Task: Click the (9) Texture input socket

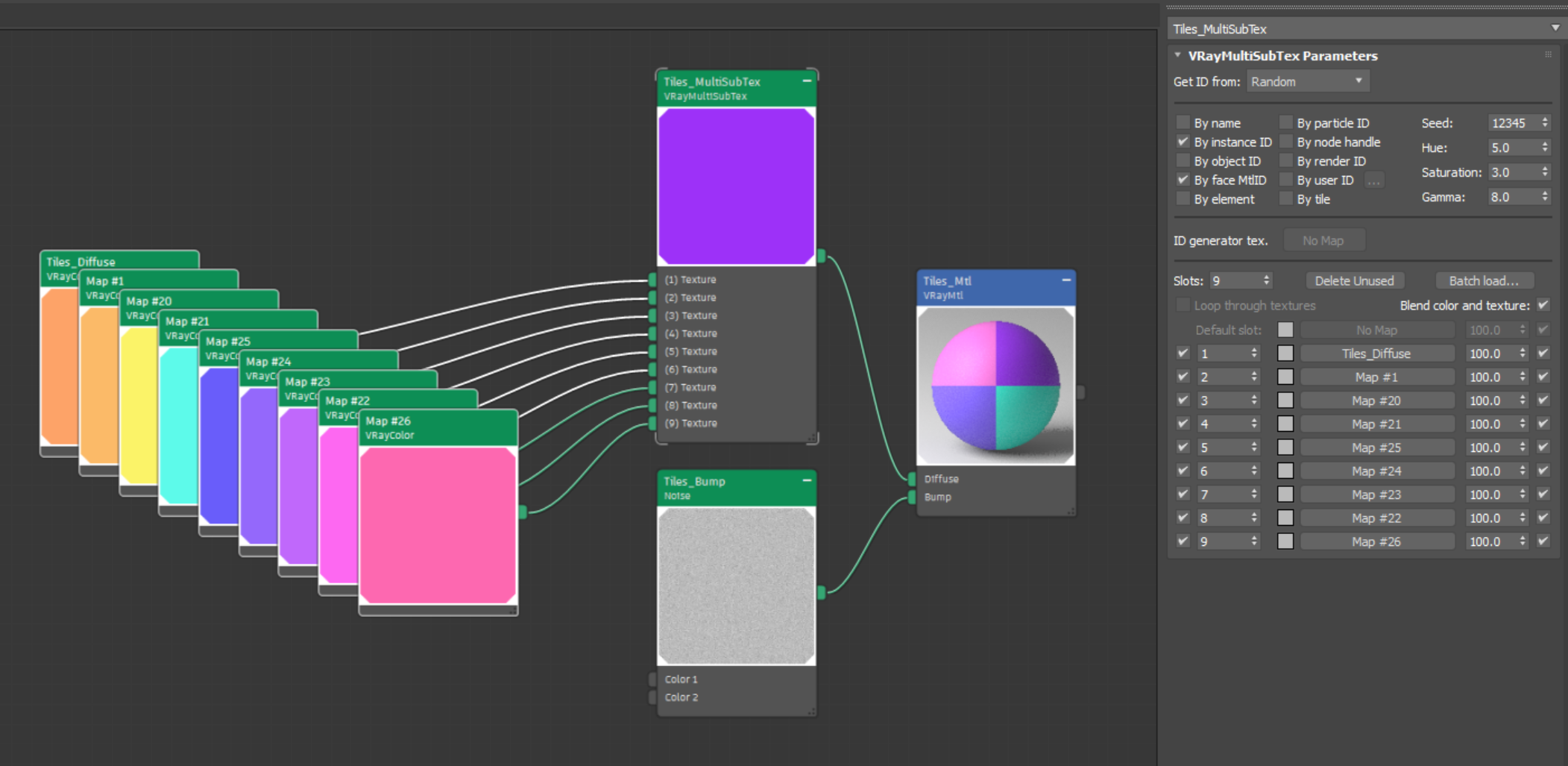Action: tap(652, 423)
